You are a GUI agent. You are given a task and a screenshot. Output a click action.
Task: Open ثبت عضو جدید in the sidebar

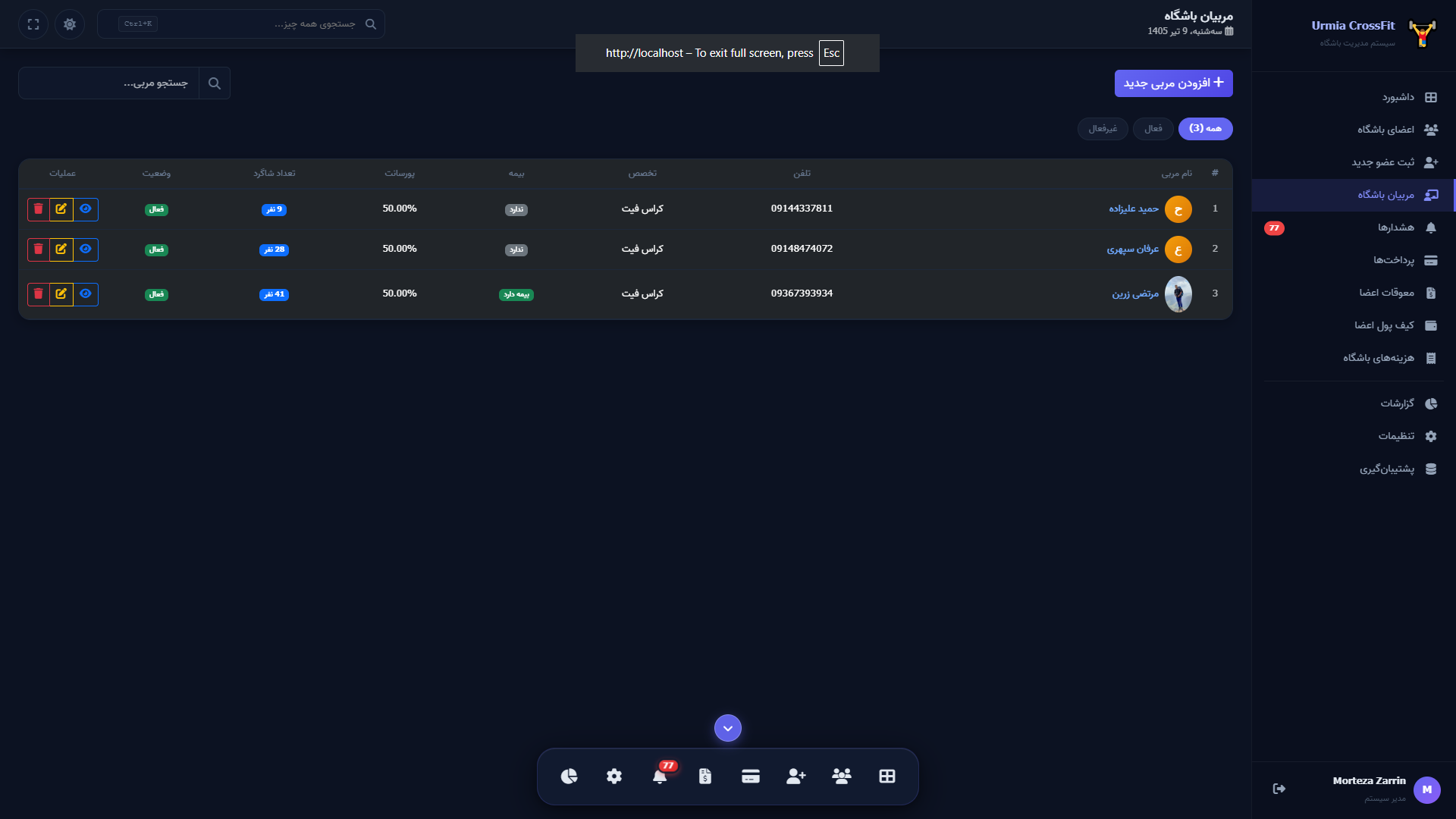(x=1354, y=162)
